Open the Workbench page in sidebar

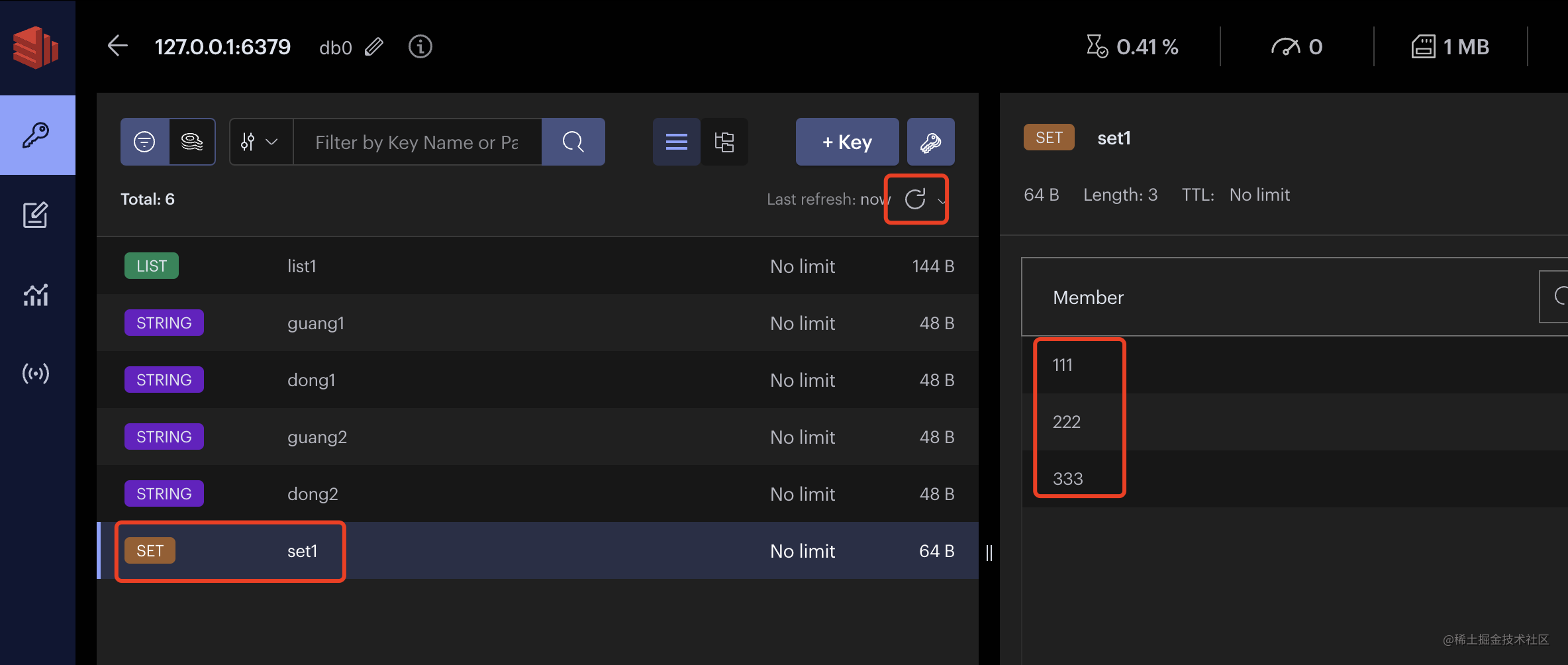click(36, 215)
